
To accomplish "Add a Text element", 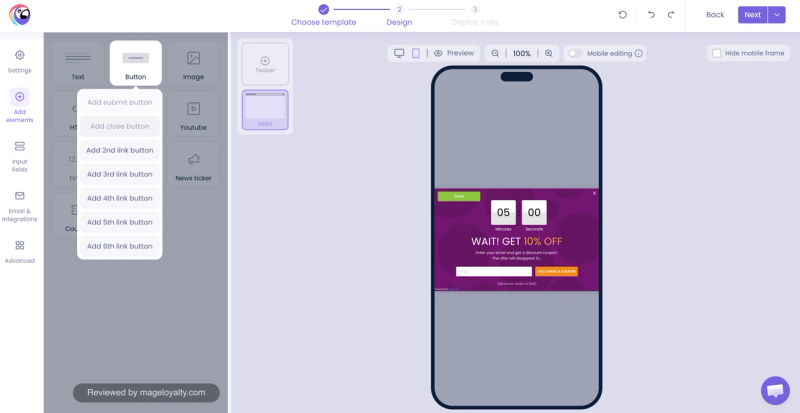I will point(78,63).
